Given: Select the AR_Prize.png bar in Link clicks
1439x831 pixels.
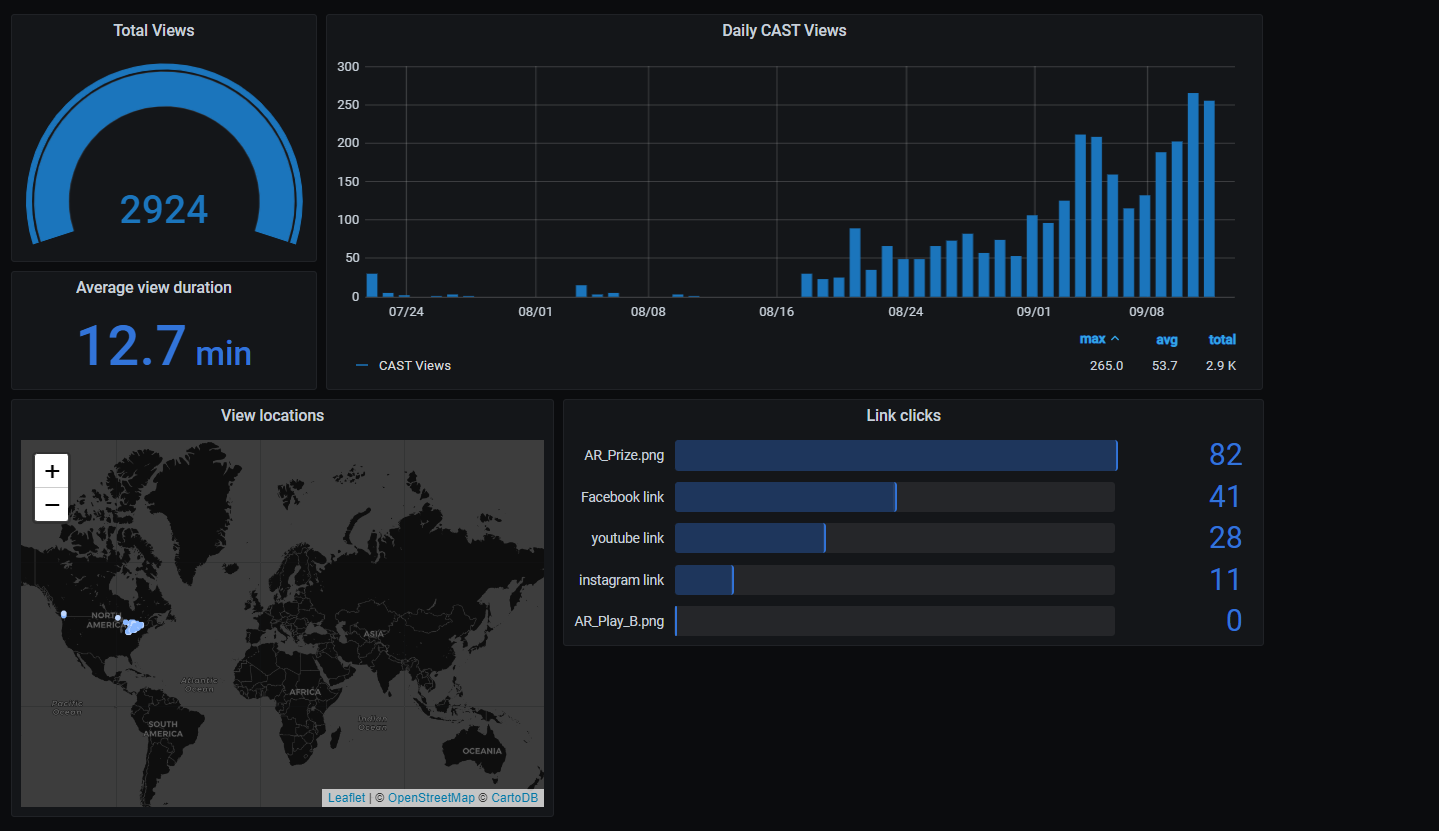Looking at the screenshot, I should pyautogui.click(x=896, y=455).
